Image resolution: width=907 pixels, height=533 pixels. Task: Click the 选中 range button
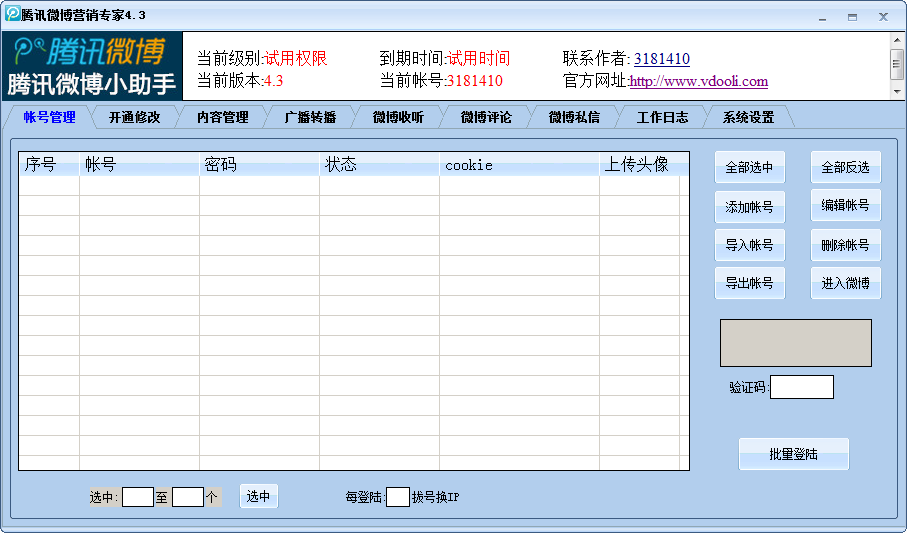pos(259,496)
